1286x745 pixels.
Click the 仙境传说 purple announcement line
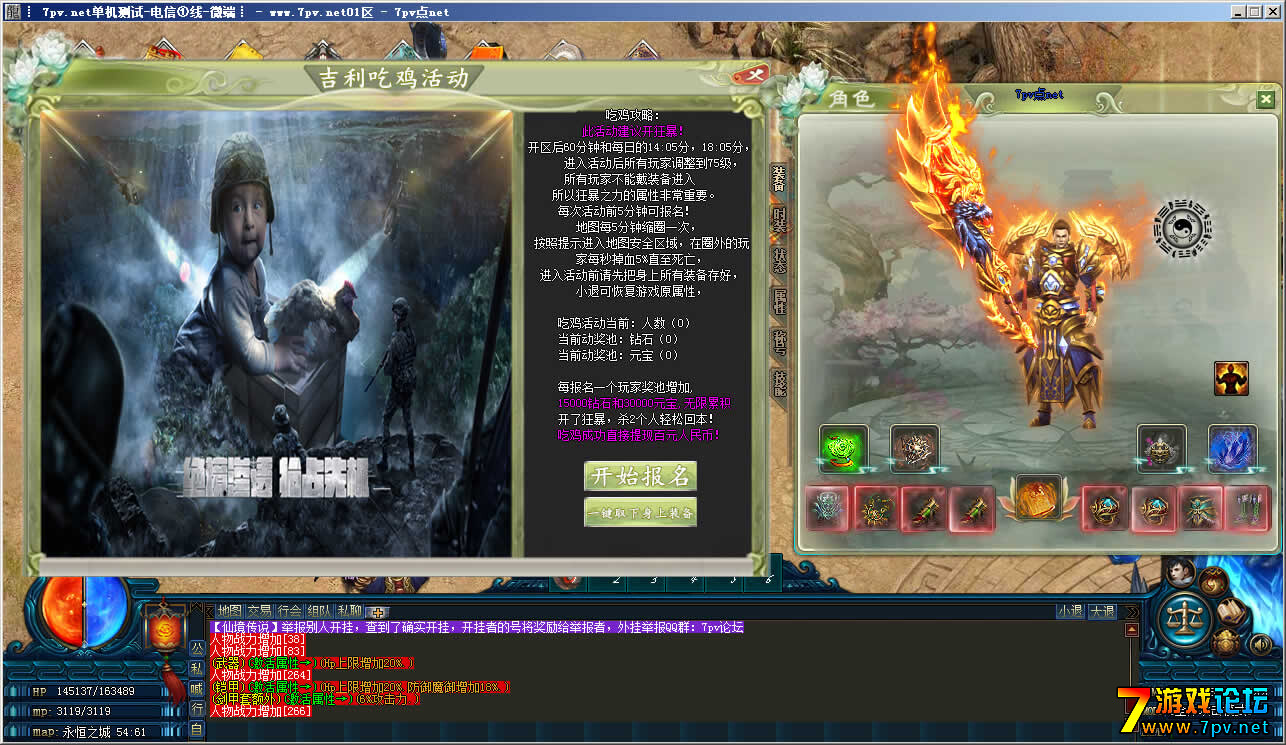coord(476,628)
